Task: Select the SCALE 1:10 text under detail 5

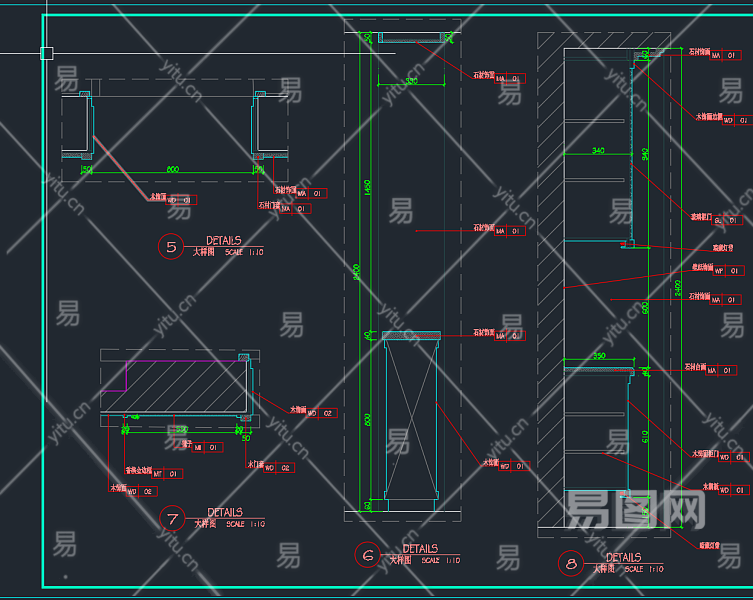Action: coord(245,253)
